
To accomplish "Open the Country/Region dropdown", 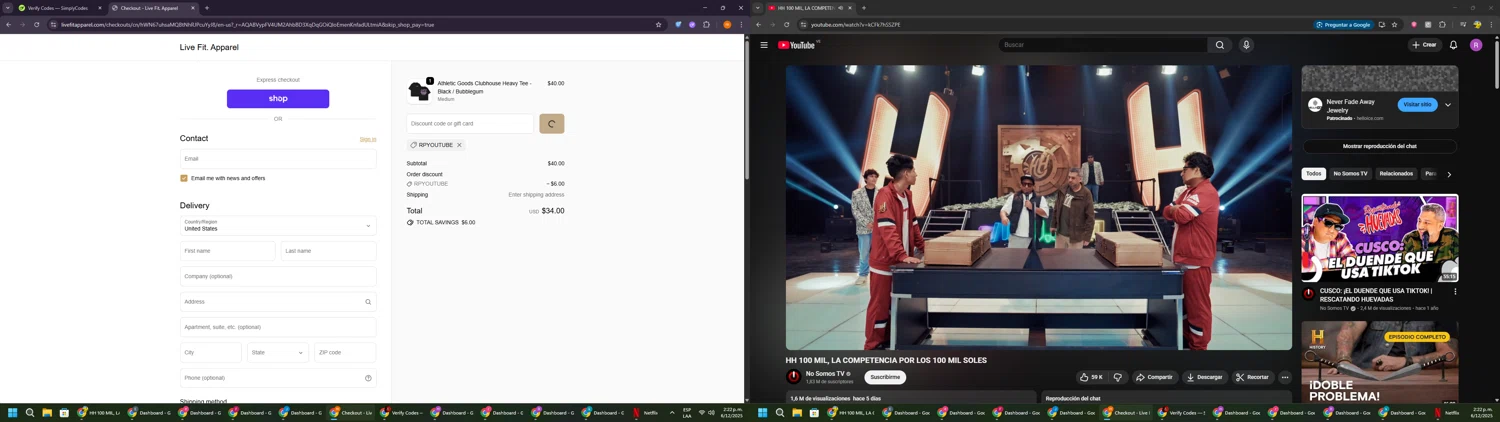I will (x=278, y=225).
